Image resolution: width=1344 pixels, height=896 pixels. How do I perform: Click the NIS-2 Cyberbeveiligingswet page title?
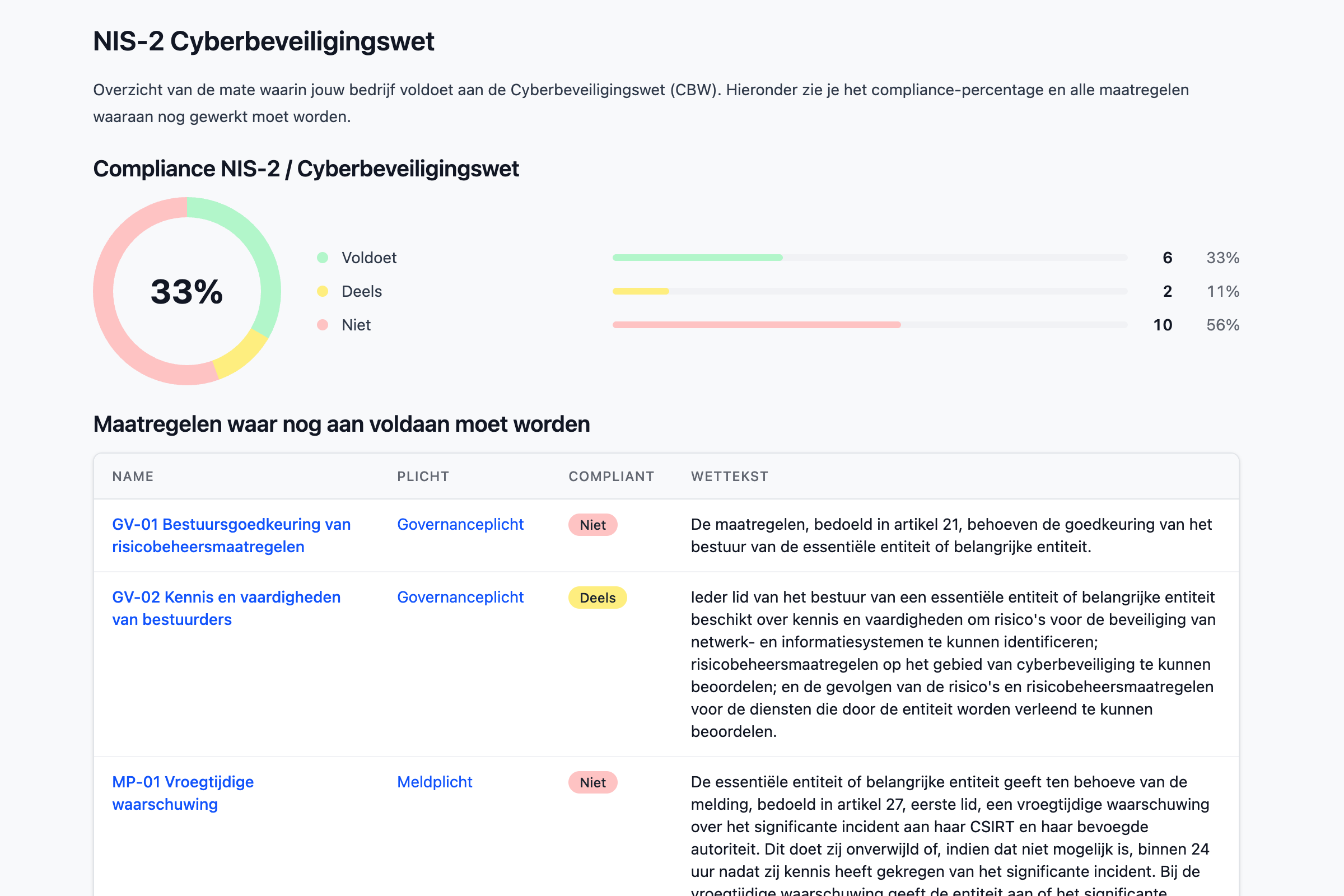coord(263,41)
